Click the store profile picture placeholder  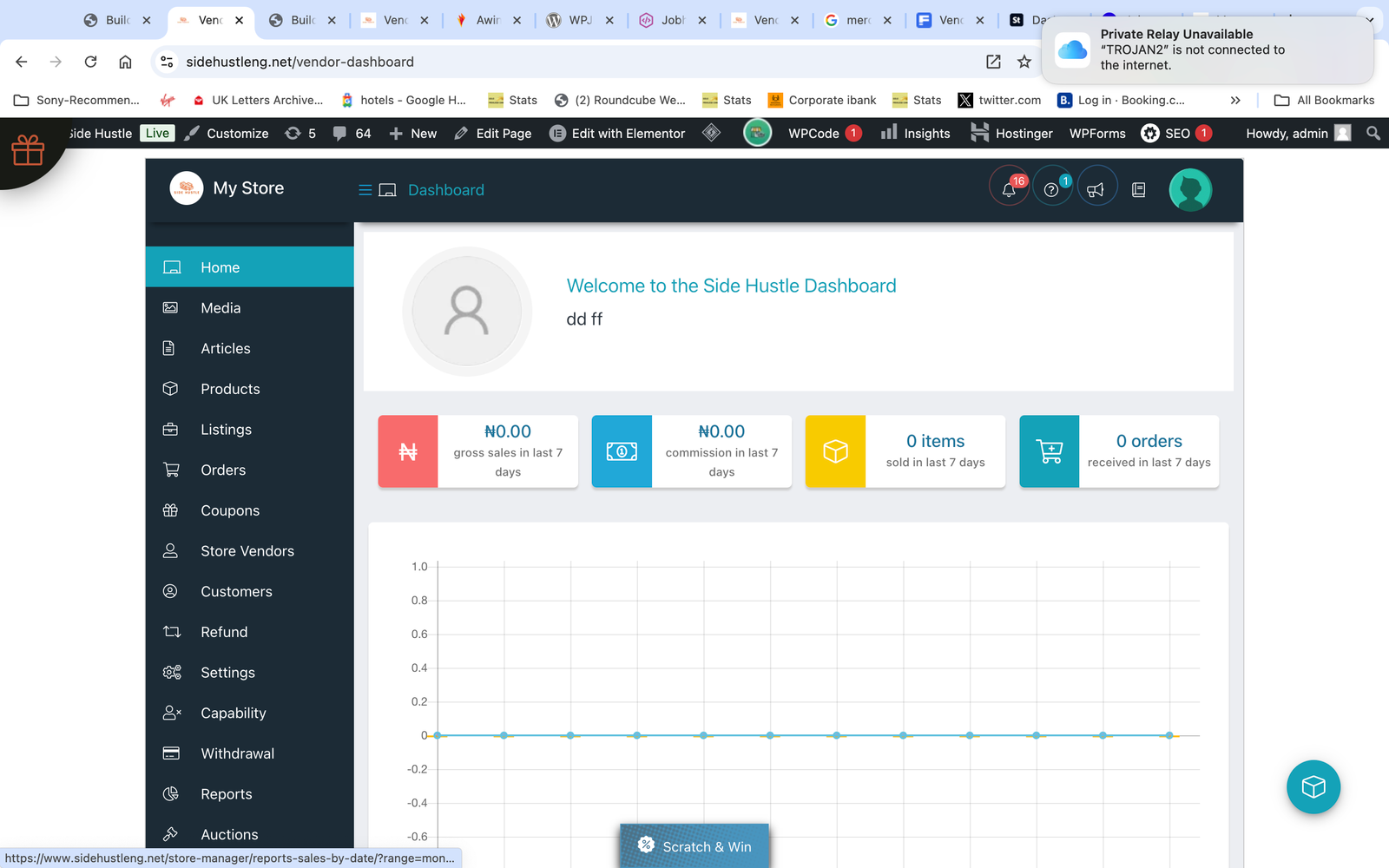[467, 311]
